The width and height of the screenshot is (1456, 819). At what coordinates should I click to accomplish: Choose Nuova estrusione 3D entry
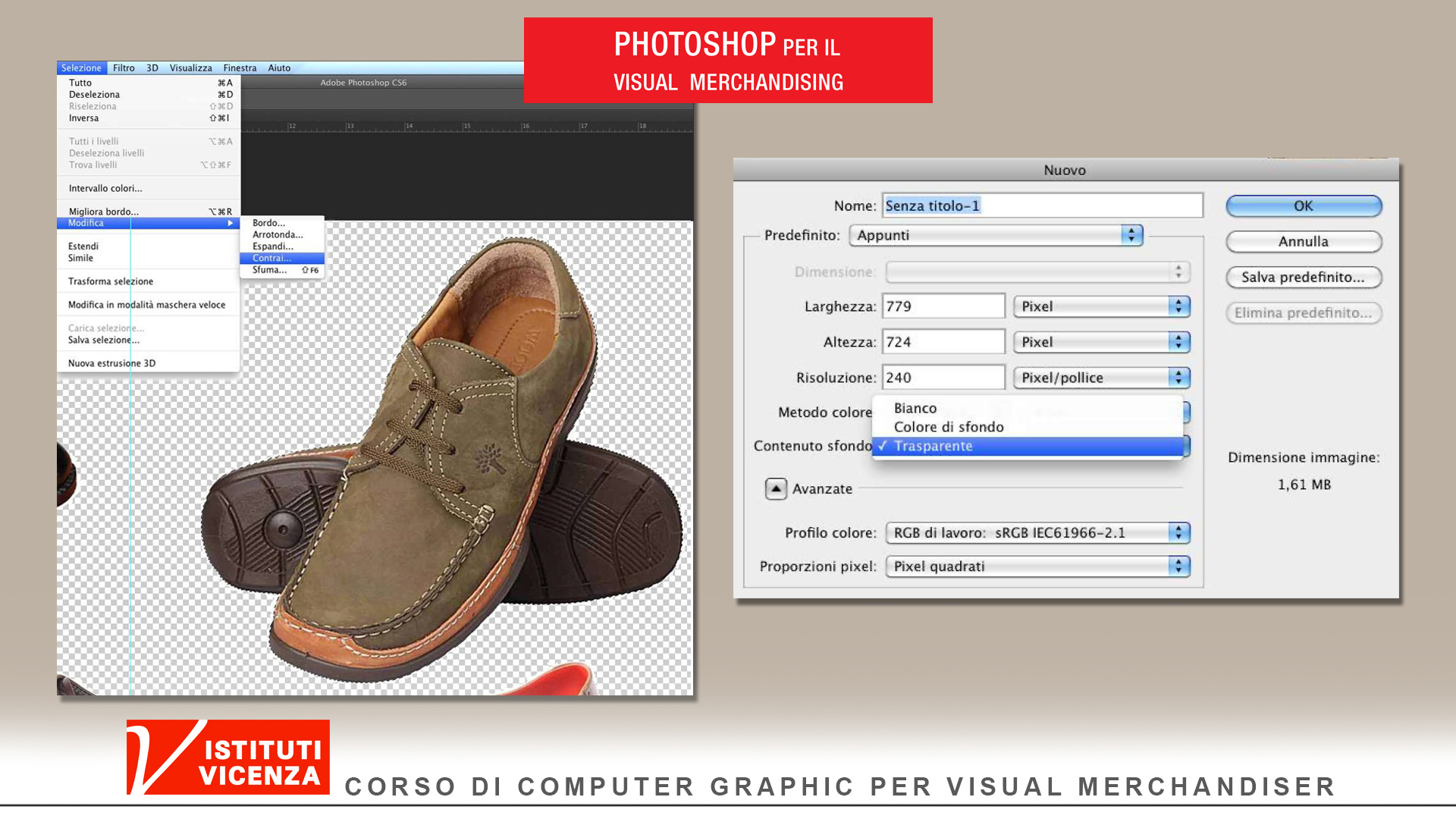149,363
